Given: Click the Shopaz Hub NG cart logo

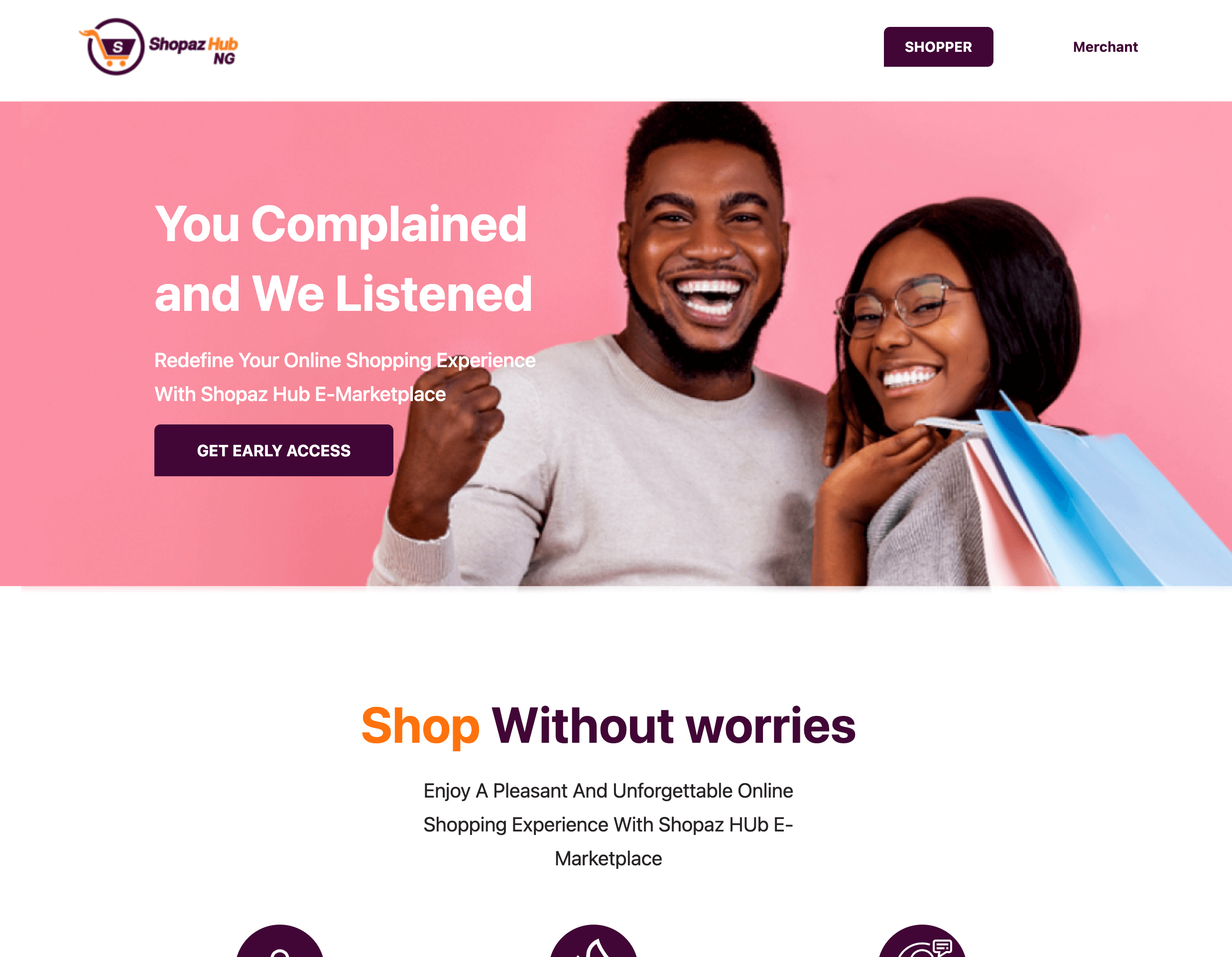Looking at the screenshot, I should coord(114,46).
